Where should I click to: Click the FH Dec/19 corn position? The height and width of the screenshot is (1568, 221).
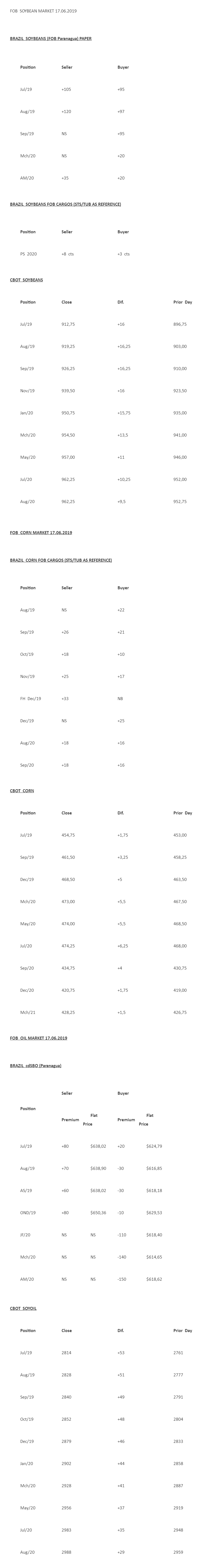tap(31, 699)
